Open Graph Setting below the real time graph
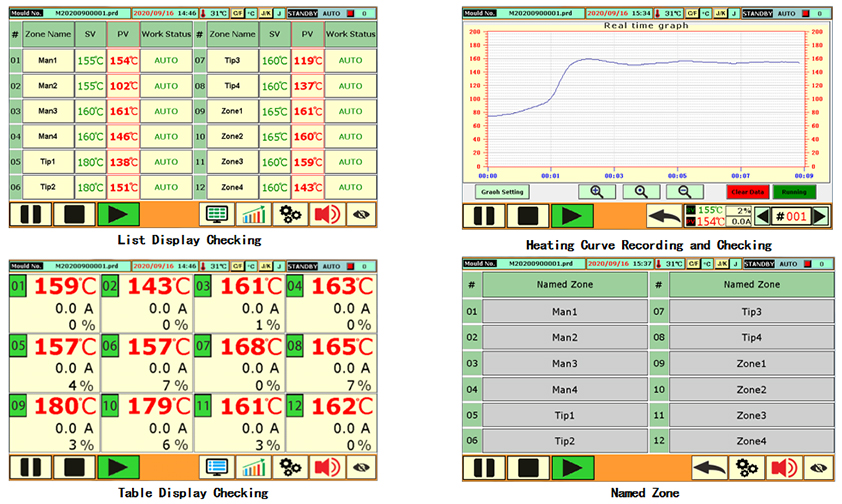Image resolution: width=842 pixels, height=504 pixels. (x=501, y=191)
